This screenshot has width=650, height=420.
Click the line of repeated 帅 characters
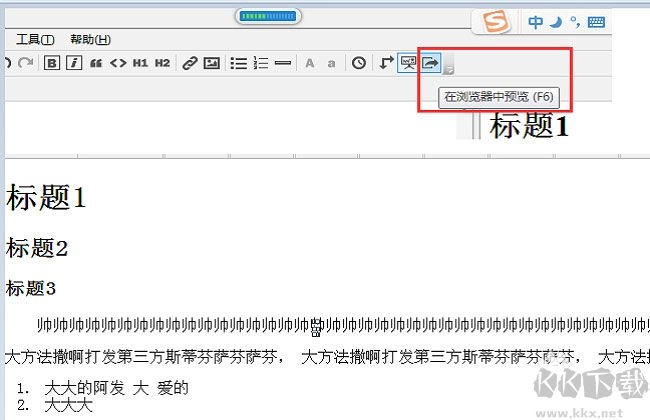[x=343, y=325]
